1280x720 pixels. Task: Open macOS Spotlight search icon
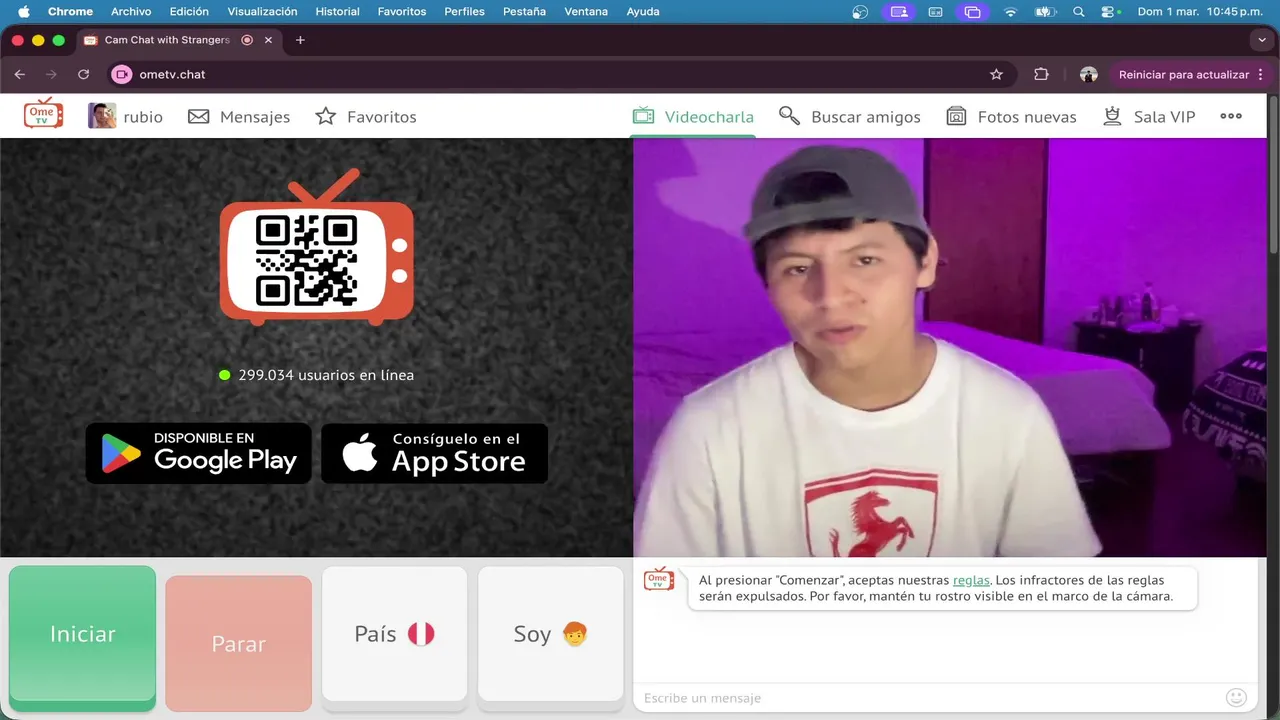[1078, 12]
